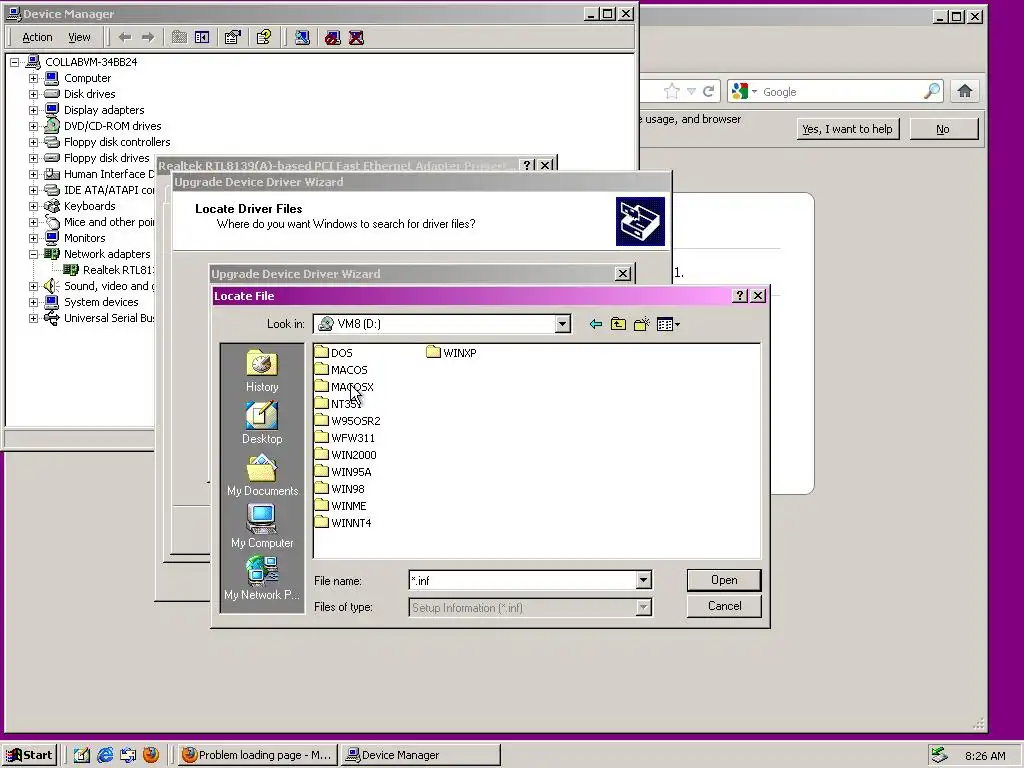This screenshot has width=1024, height=768.
Task: Open My Documents in the places bar
Action: (x=262, y=475)
